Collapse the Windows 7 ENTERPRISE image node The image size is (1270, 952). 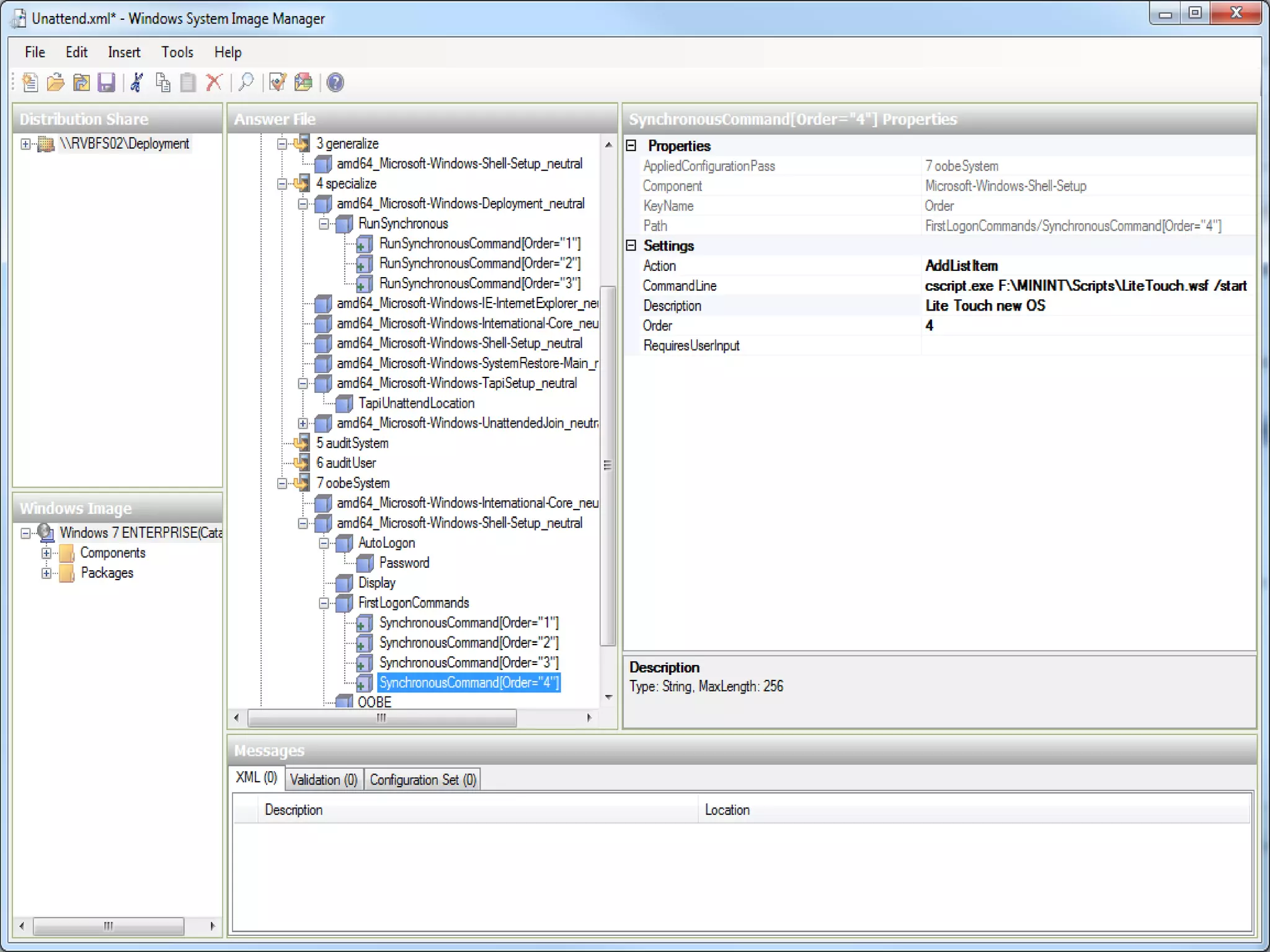click(x=25, y=533)
